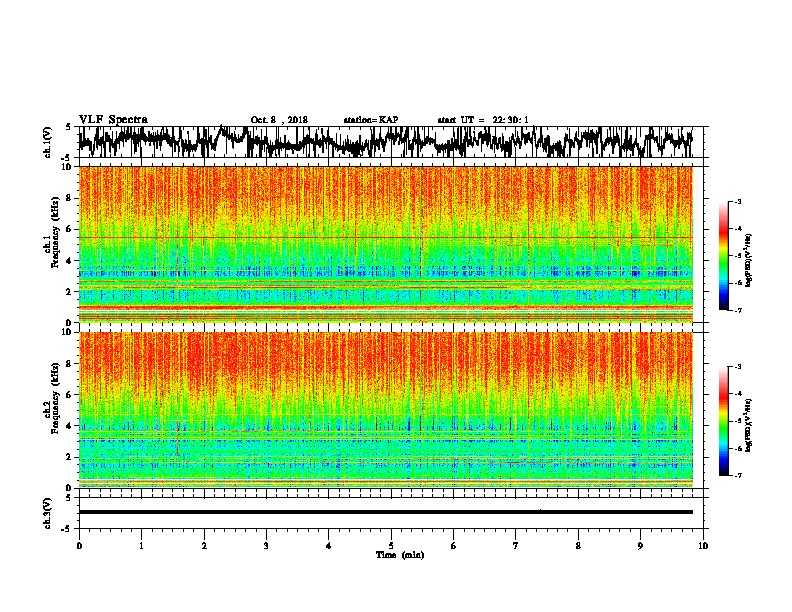The height and width of the screenshot is (612, 792).
Task: Click the time axis tick label "2"
Action: (204, 546)
